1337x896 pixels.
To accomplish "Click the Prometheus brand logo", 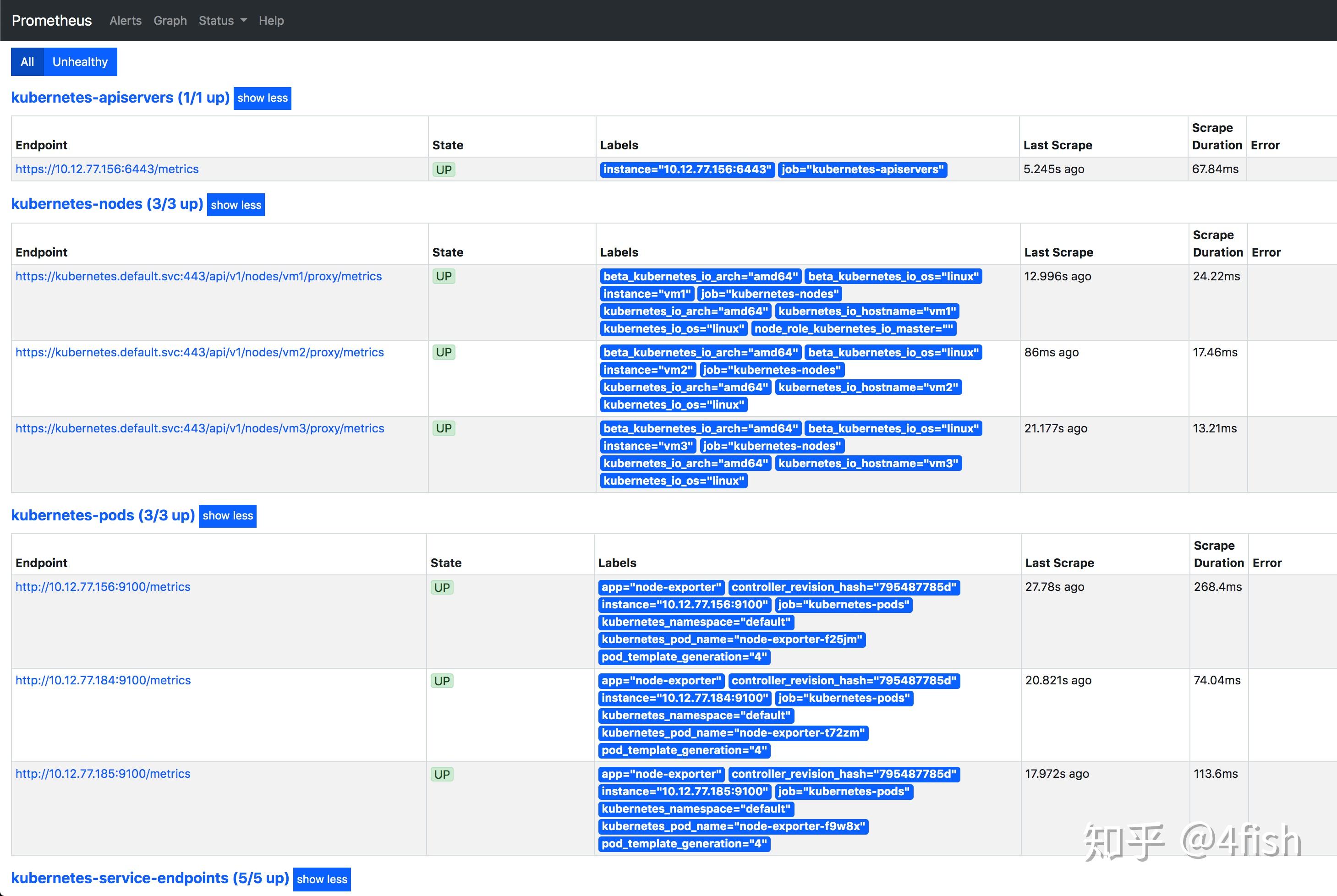I will (51, 21).
